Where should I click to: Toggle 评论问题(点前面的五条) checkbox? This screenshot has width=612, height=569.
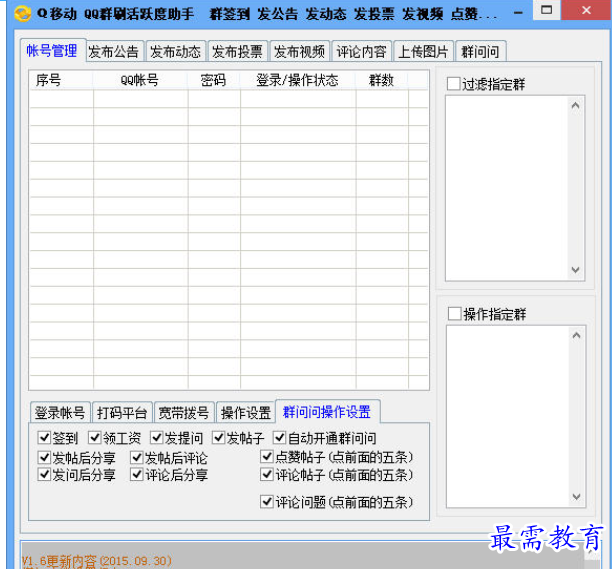point(267,501)
